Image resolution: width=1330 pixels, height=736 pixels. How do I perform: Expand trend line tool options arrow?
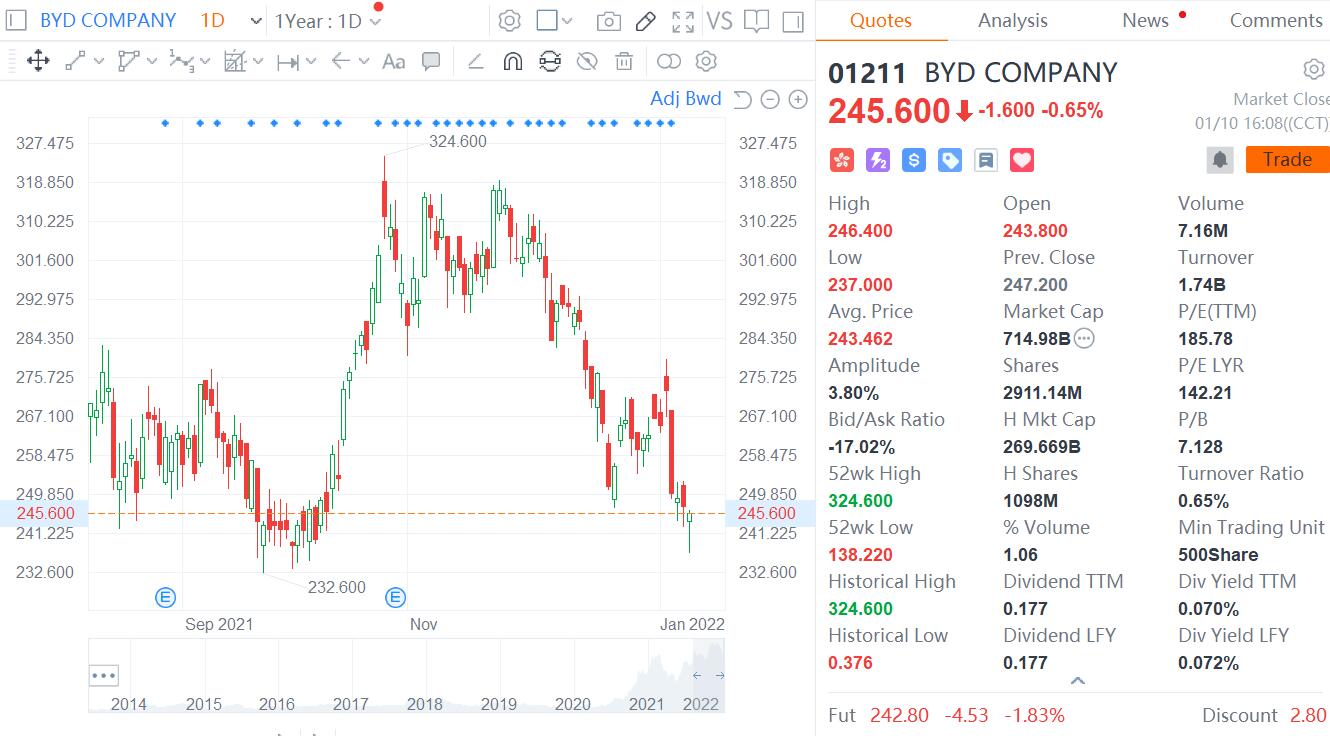coord(99,62)
